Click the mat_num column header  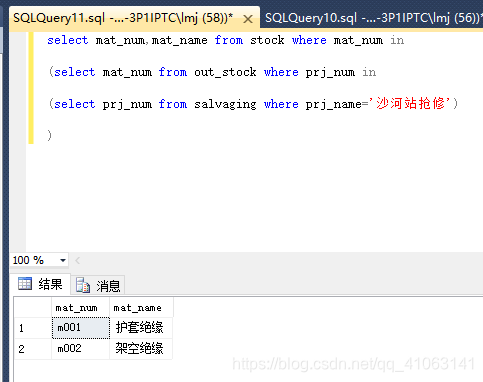pyautogui.click(x=80, y=308)
